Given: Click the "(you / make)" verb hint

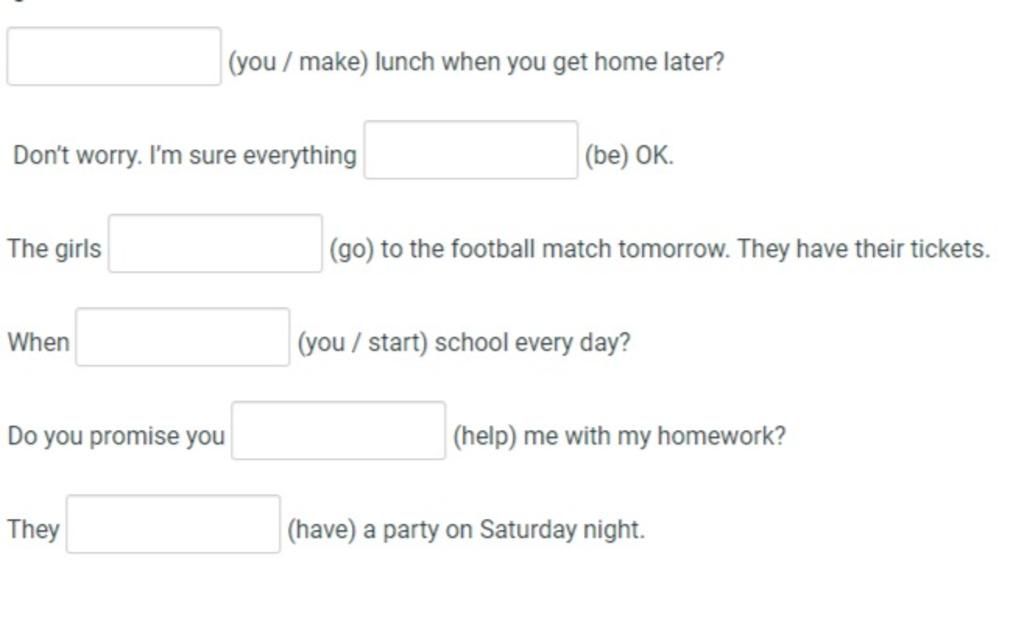Looking at the screenshot, I should tap(298, 62).
